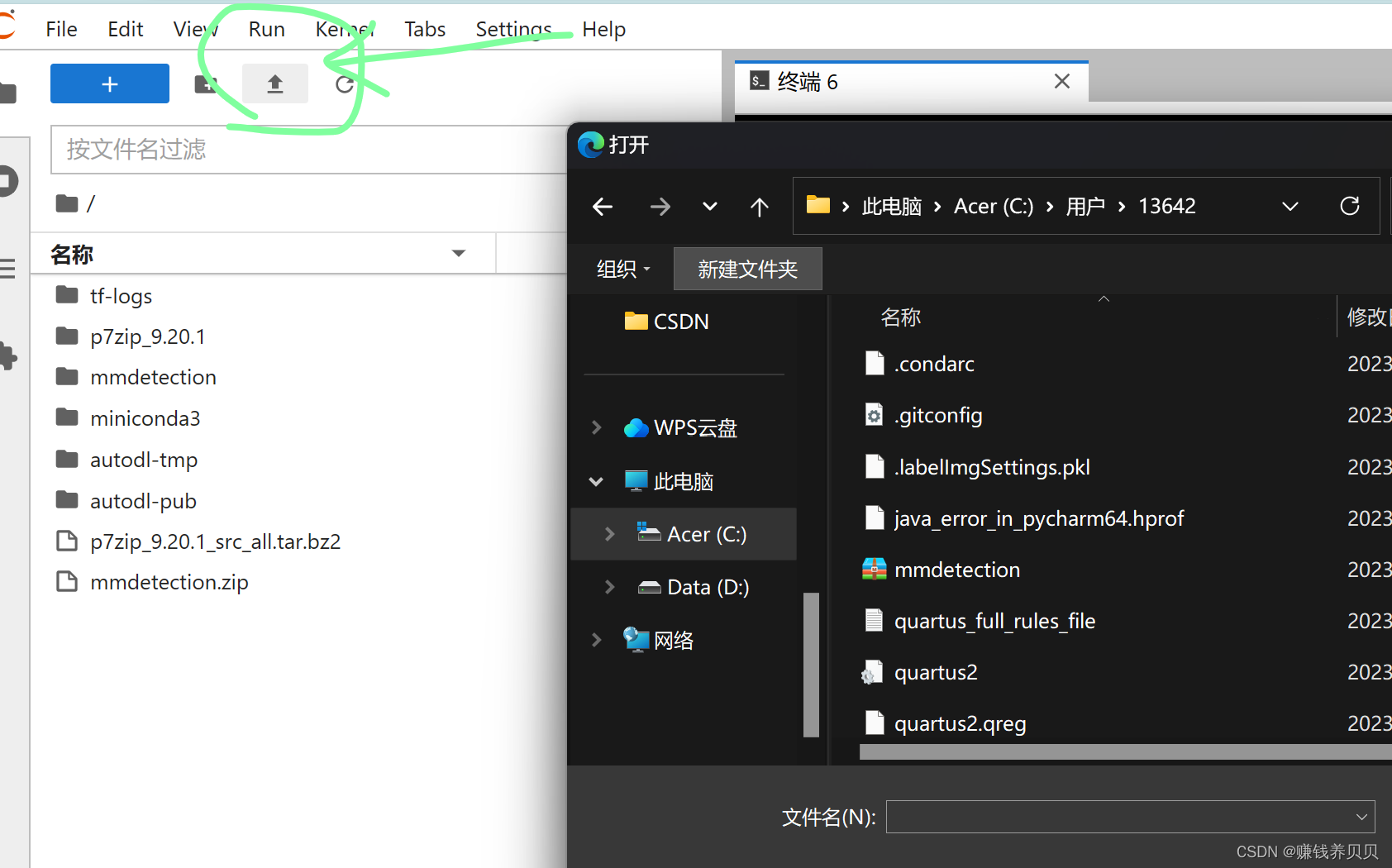Image resolution: width=1392 pixels, height=868 pixels.
Task: Open the mmdetection folder in the file browser
Action: point(154,377)
